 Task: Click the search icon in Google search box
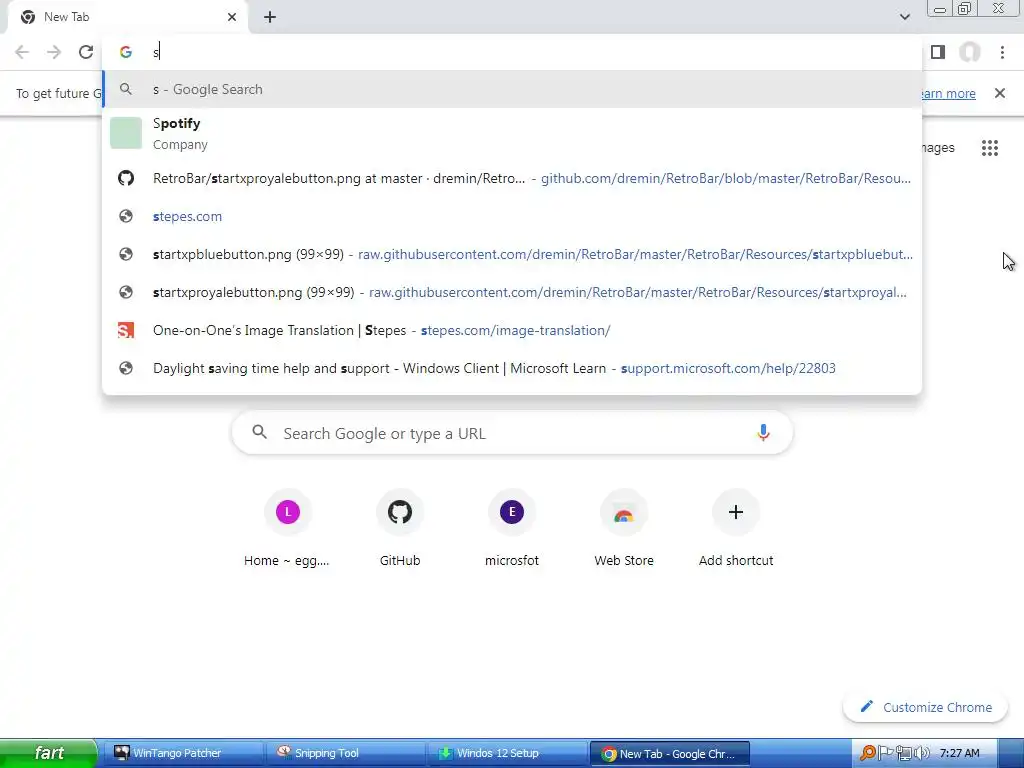260,432
